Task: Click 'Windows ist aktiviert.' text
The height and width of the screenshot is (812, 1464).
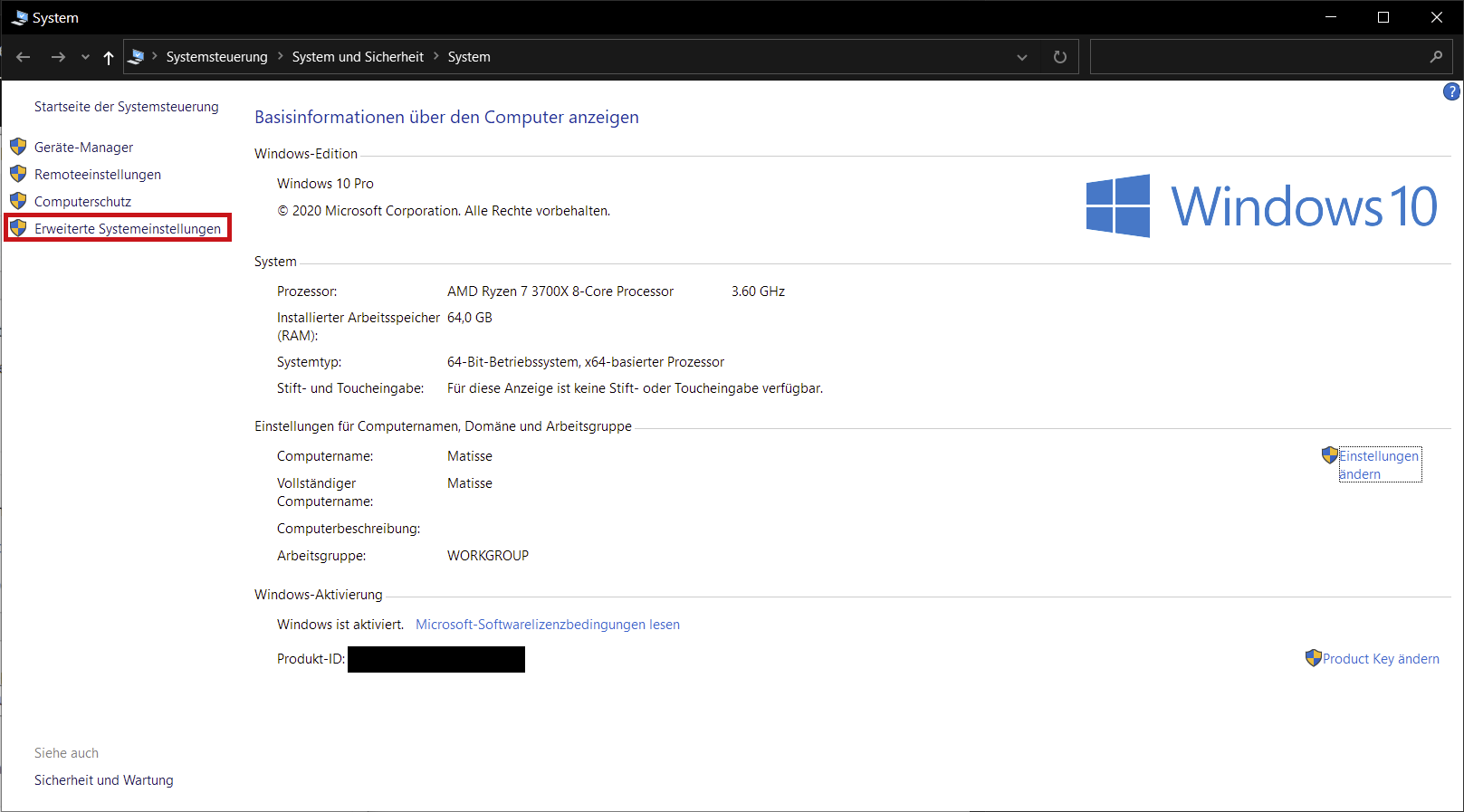Action: [x=340, y=625]
